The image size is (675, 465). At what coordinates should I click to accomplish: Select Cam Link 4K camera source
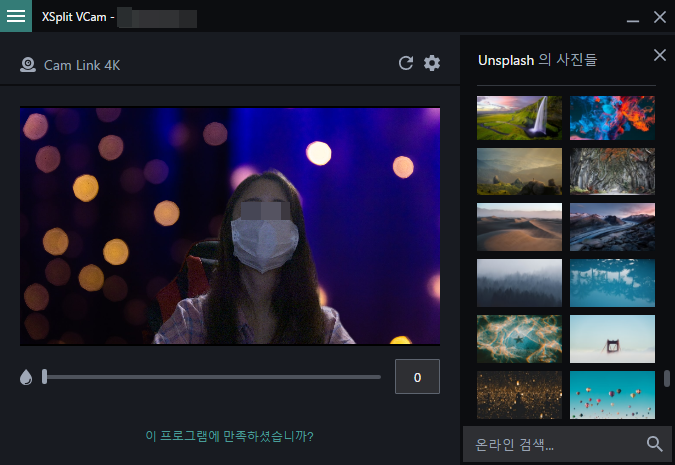(x=82, y=65)
